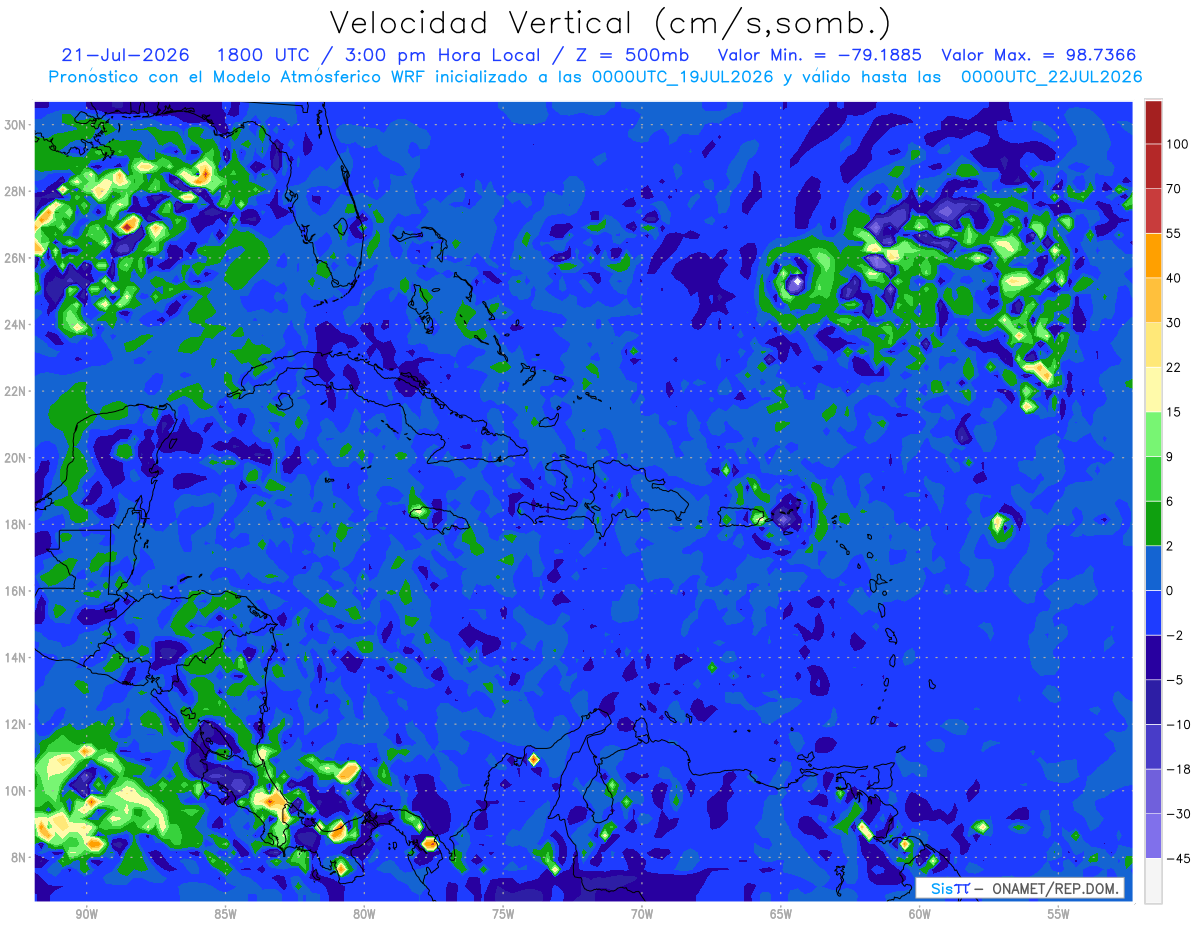Viewport: 1200px width, 927px height.
Task: Click the "15" colorbar scale label
Action: point(1174,412)
